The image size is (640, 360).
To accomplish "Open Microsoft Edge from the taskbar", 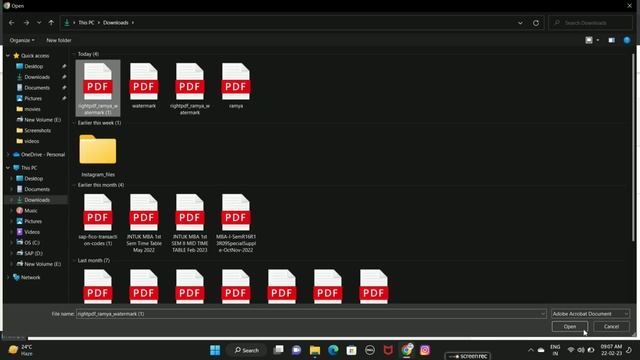I will (x=333, y=350).
